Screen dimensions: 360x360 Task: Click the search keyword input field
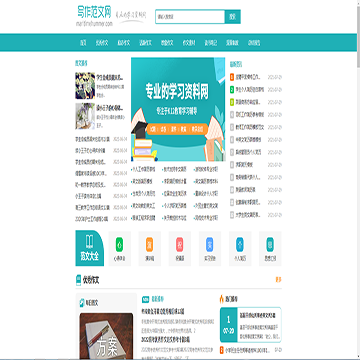point(190,17)
